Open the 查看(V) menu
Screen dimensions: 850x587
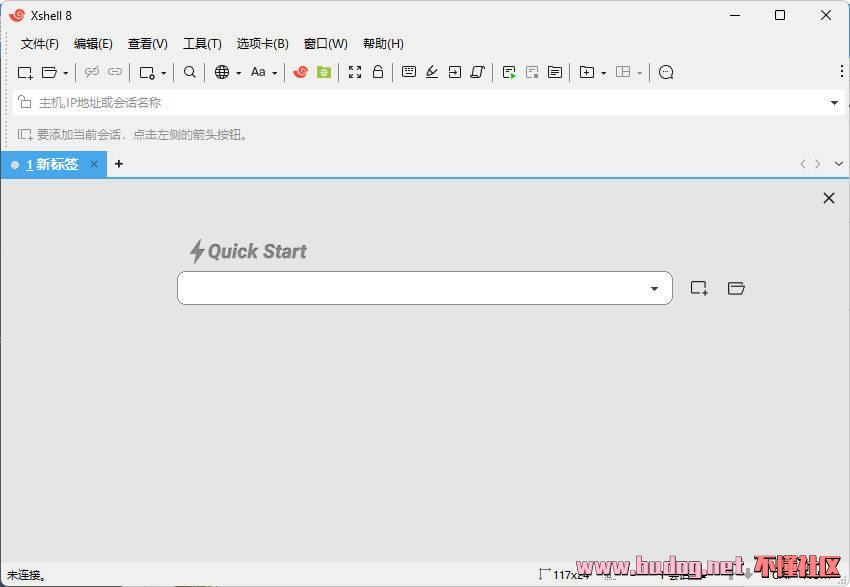pyautogui.click(x=147, y=44)
